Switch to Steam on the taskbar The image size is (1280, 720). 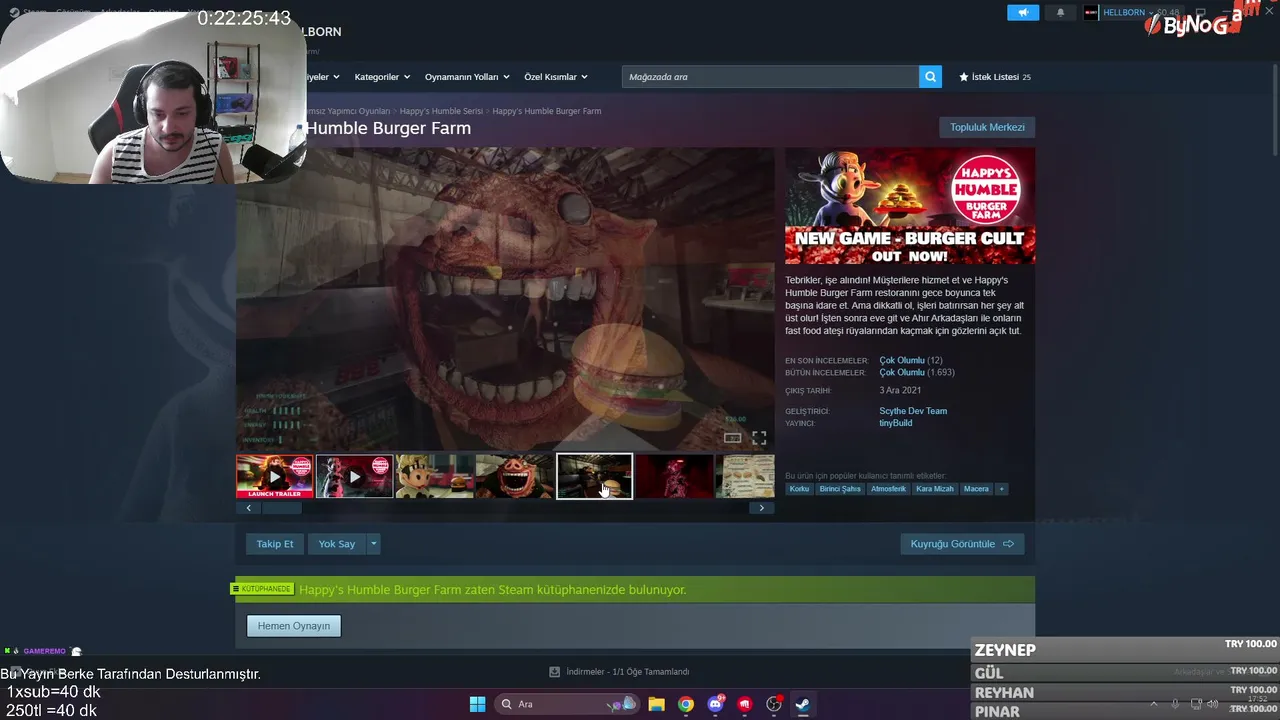coord(802,704)
